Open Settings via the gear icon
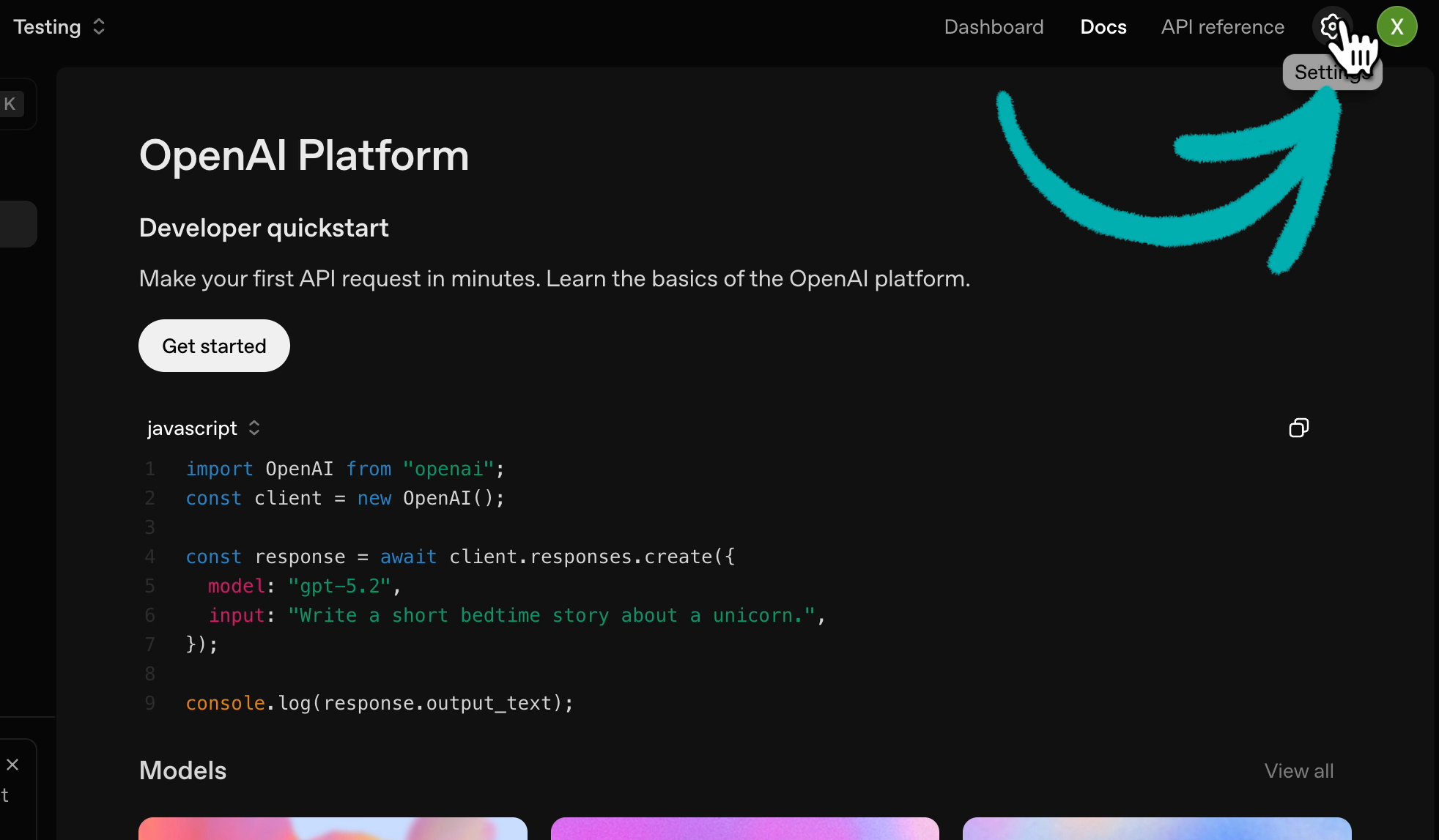1439x840 pixels. [1331, 27]
